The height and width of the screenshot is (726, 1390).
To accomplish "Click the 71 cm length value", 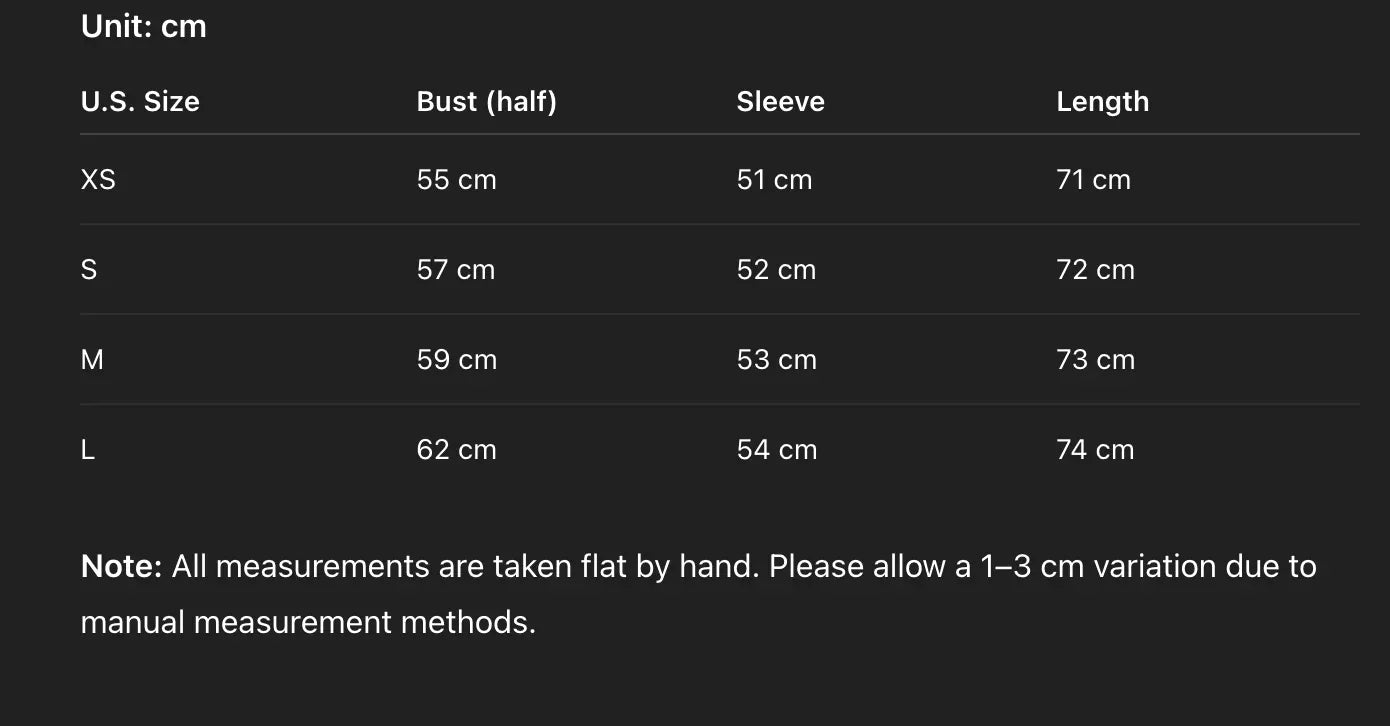I will point(1093,180).
